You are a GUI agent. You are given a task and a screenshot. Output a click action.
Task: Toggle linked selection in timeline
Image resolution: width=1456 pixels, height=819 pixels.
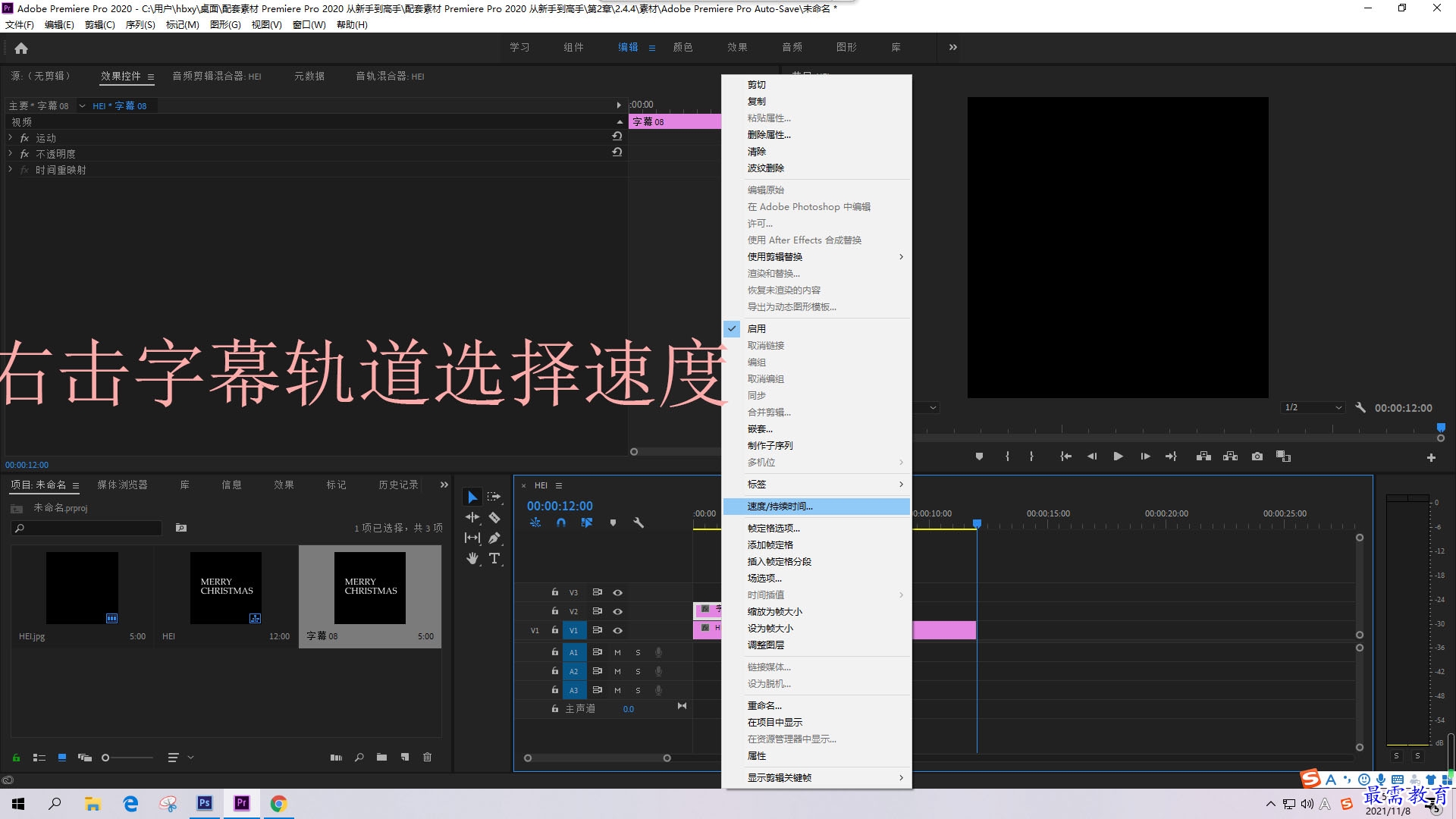click(x=586, y=522)
